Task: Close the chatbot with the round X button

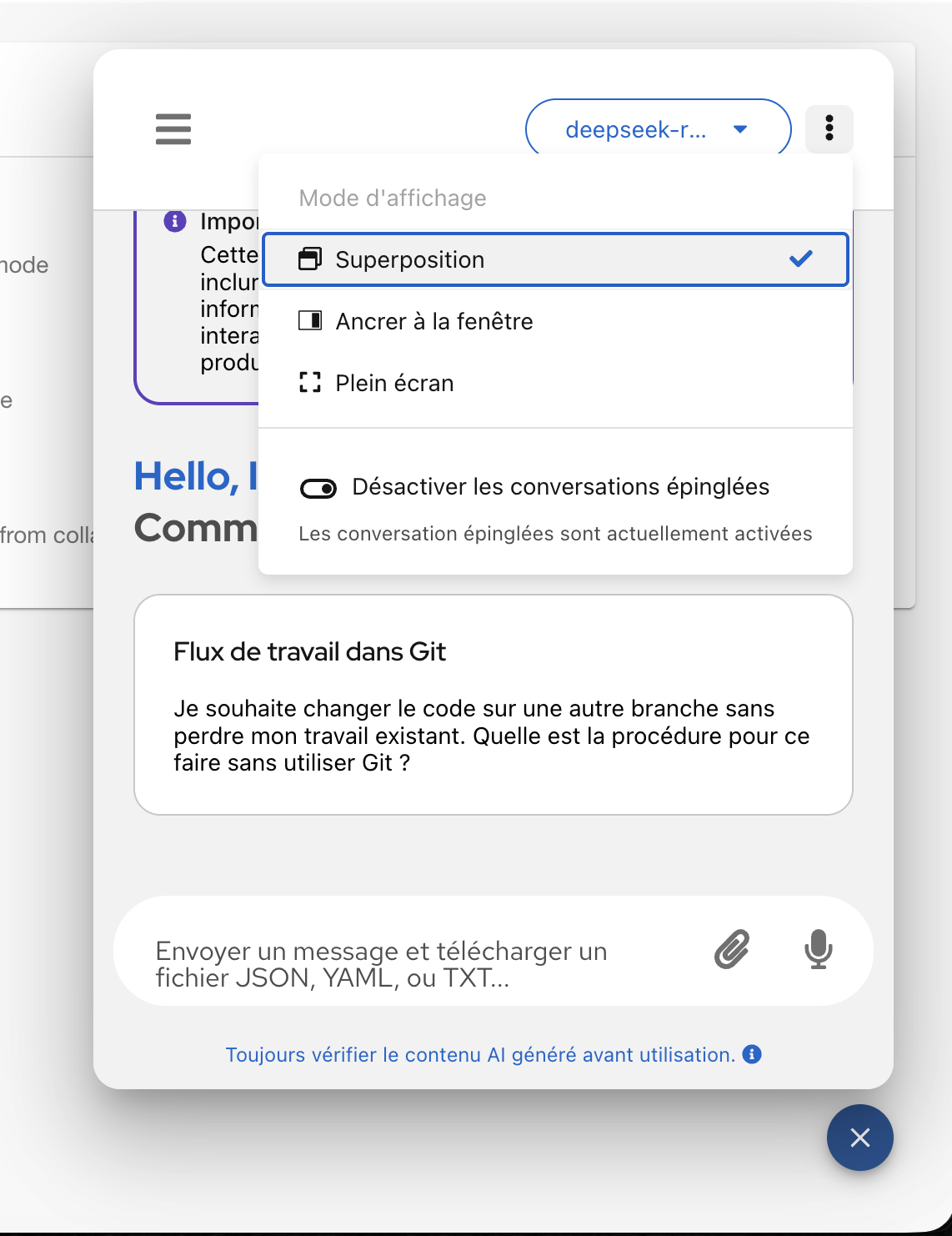Action: (860, 1138)
